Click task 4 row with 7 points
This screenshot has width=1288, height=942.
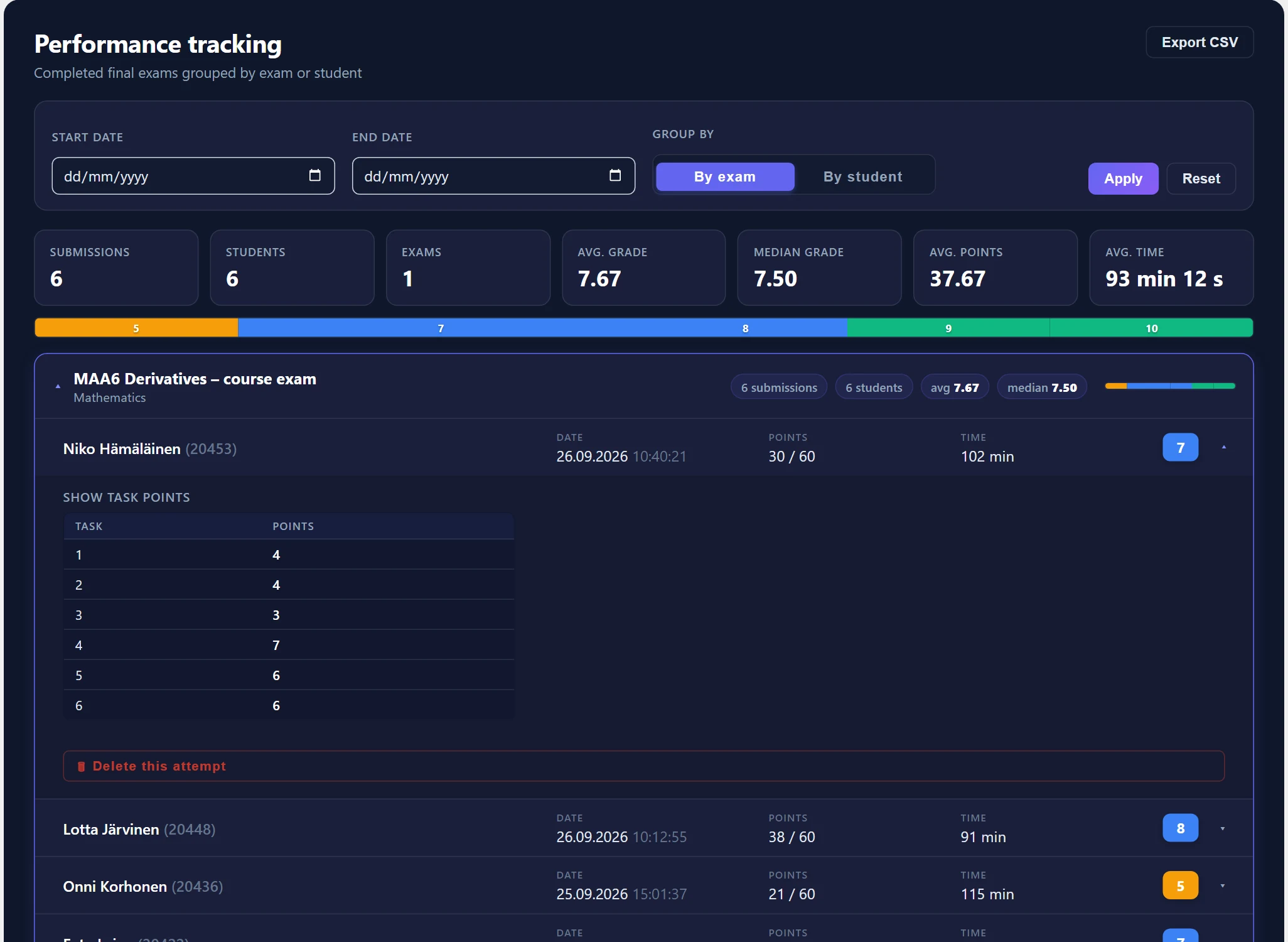[289, 645]
